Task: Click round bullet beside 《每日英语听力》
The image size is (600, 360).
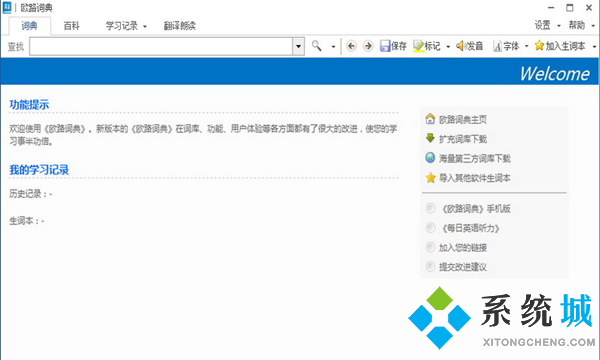Action: tap(430, 228)
